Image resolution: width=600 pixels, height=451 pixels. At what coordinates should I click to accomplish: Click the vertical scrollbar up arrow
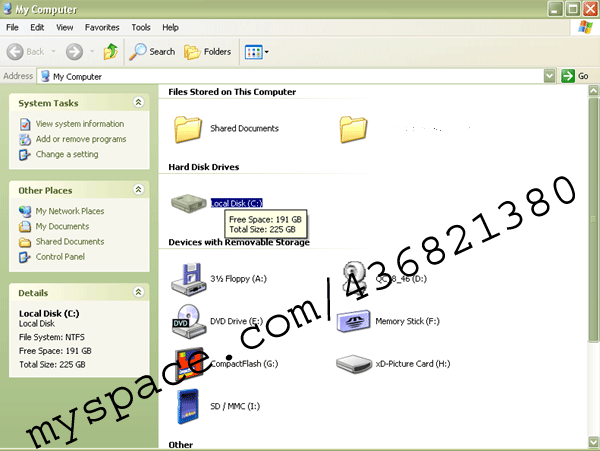click(593, 91)
